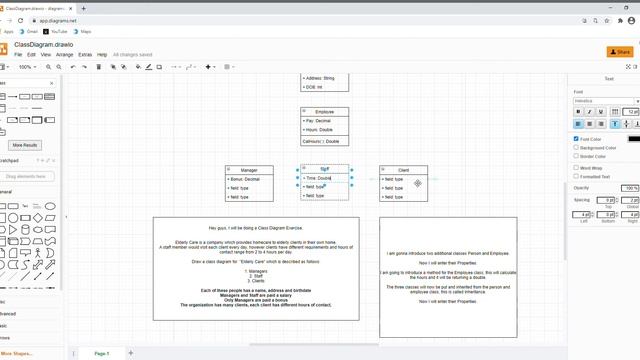Select the actor stick figure shape
Viewport: 640px width, 360px height.
(x=38, y=253)
